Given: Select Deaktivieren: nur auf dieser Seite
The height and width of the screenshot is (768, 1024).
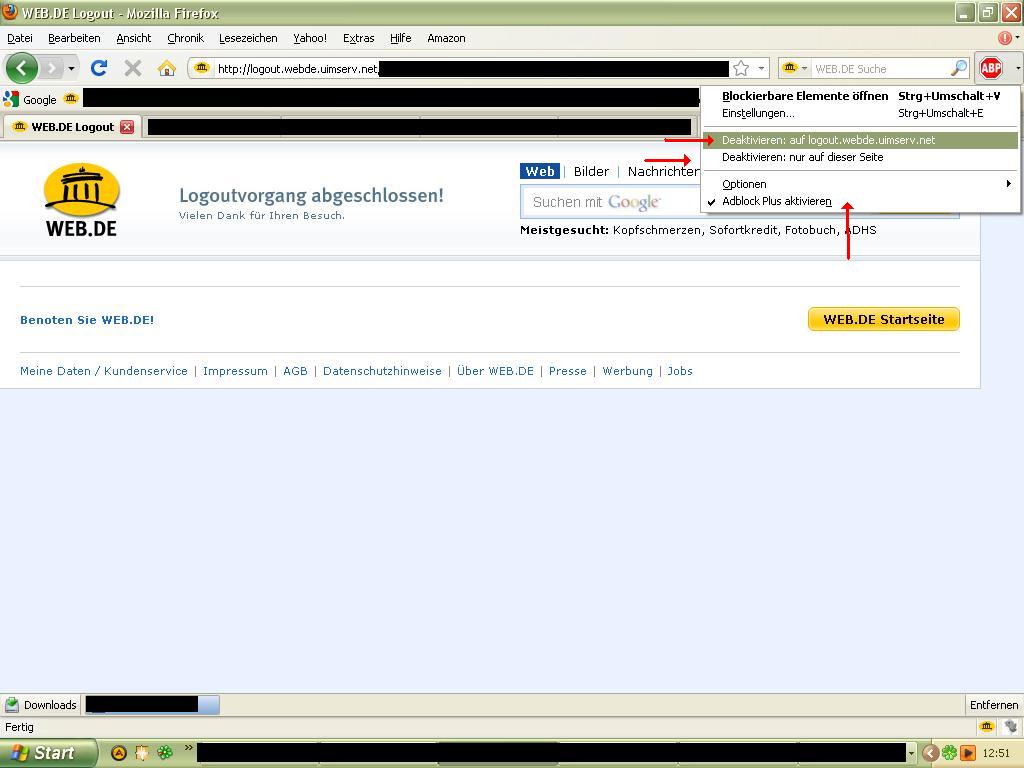Looking at the screenshot, I should tap(861, 157).
